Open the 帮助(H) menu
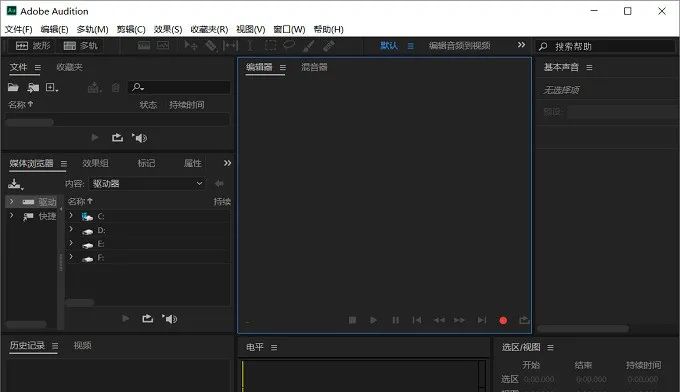Screen dimensions: 680x392 tap(328, 29)
